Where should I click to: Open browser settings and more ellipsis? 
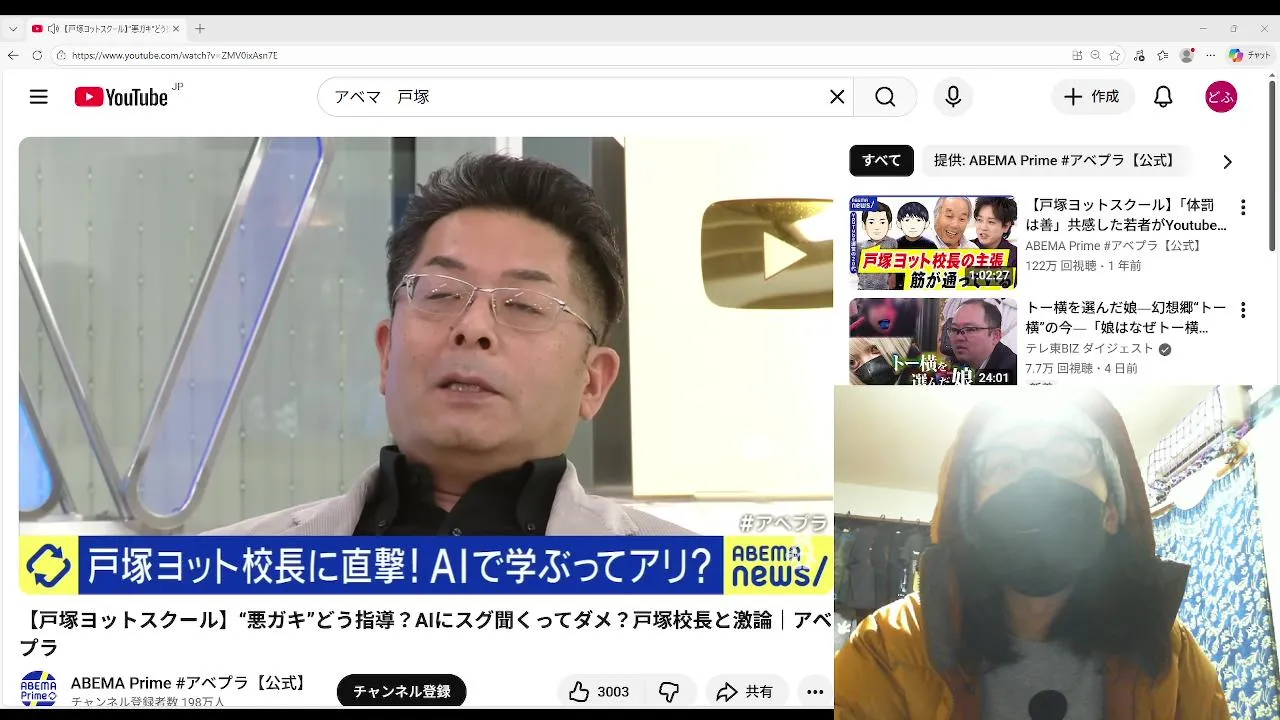click(1210, 55)
